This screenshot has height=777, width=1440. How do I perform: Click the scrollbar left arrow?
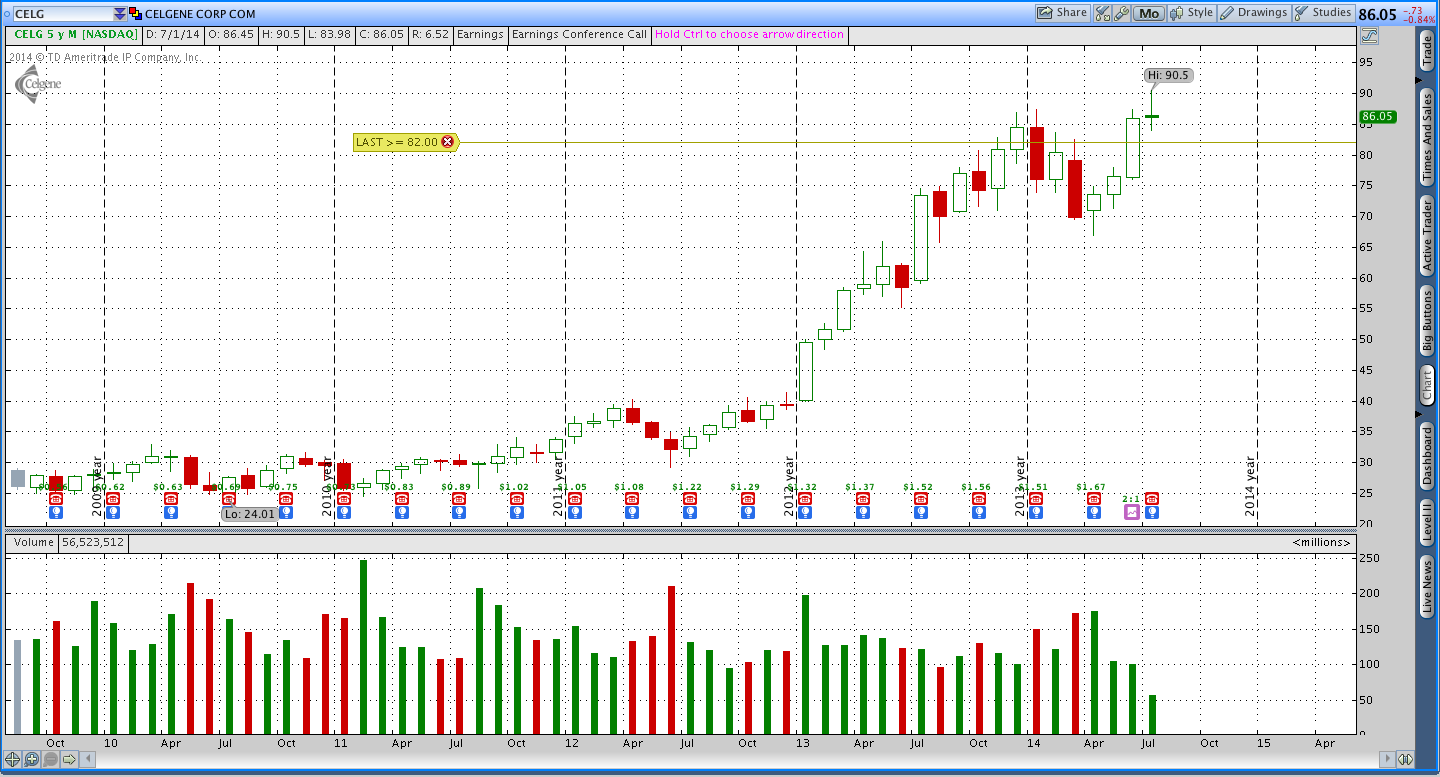pos(89,760)
